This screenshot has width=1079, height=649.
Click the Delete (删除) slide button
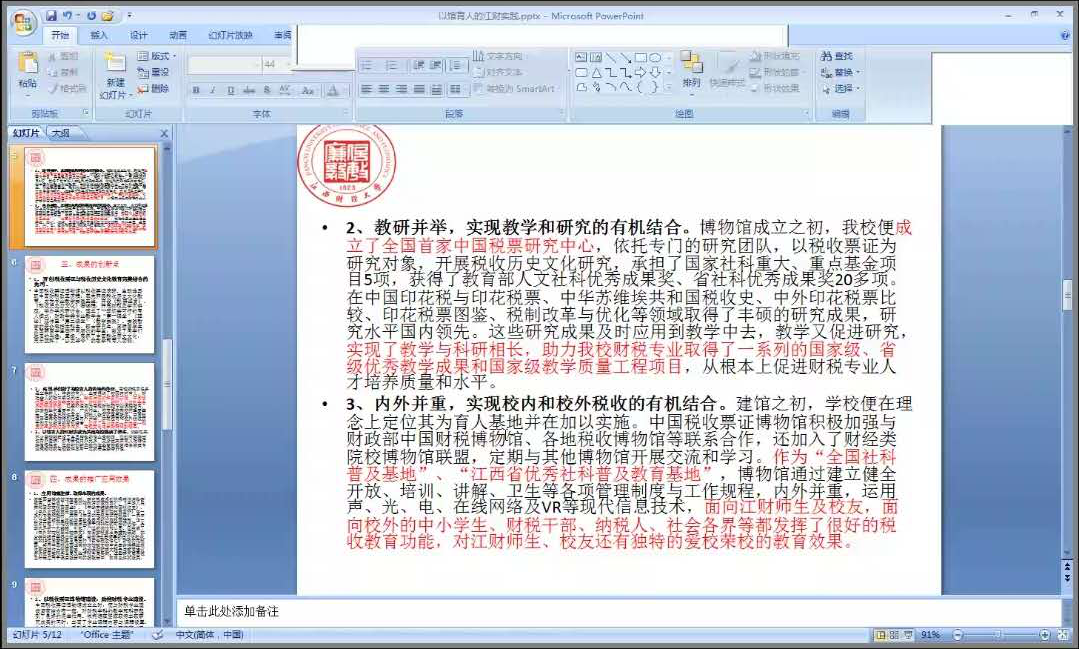[155, 88]
